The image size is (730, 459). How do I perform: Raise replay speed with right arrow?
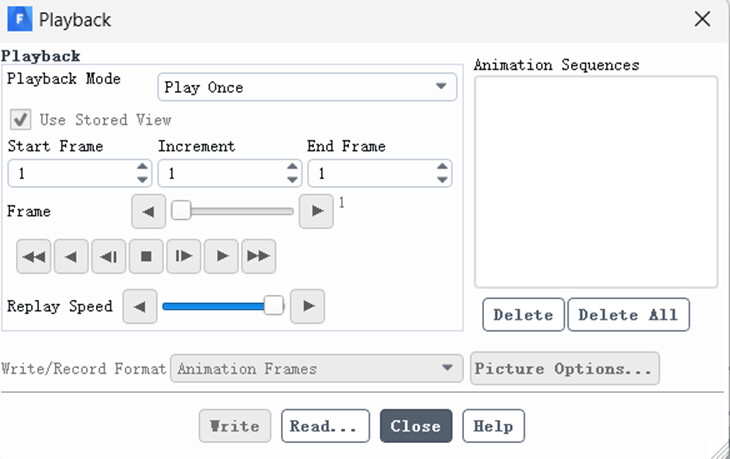pyautogui.click(x=308, y=307)
